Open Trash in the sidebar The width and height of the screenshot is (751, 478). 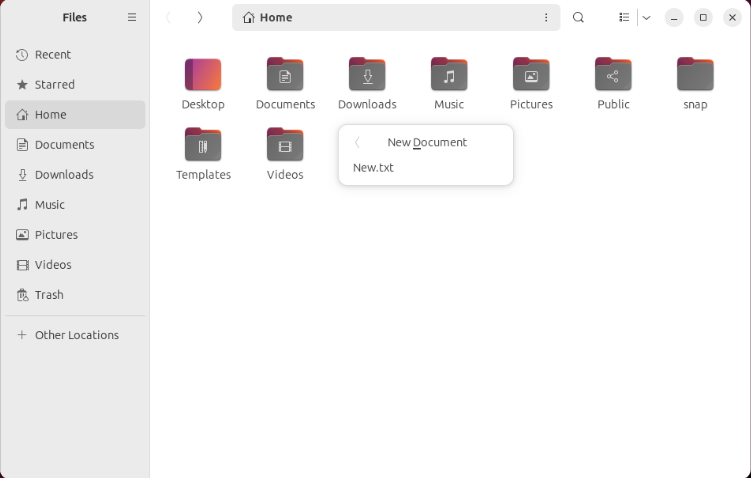(x=75, y=295)
